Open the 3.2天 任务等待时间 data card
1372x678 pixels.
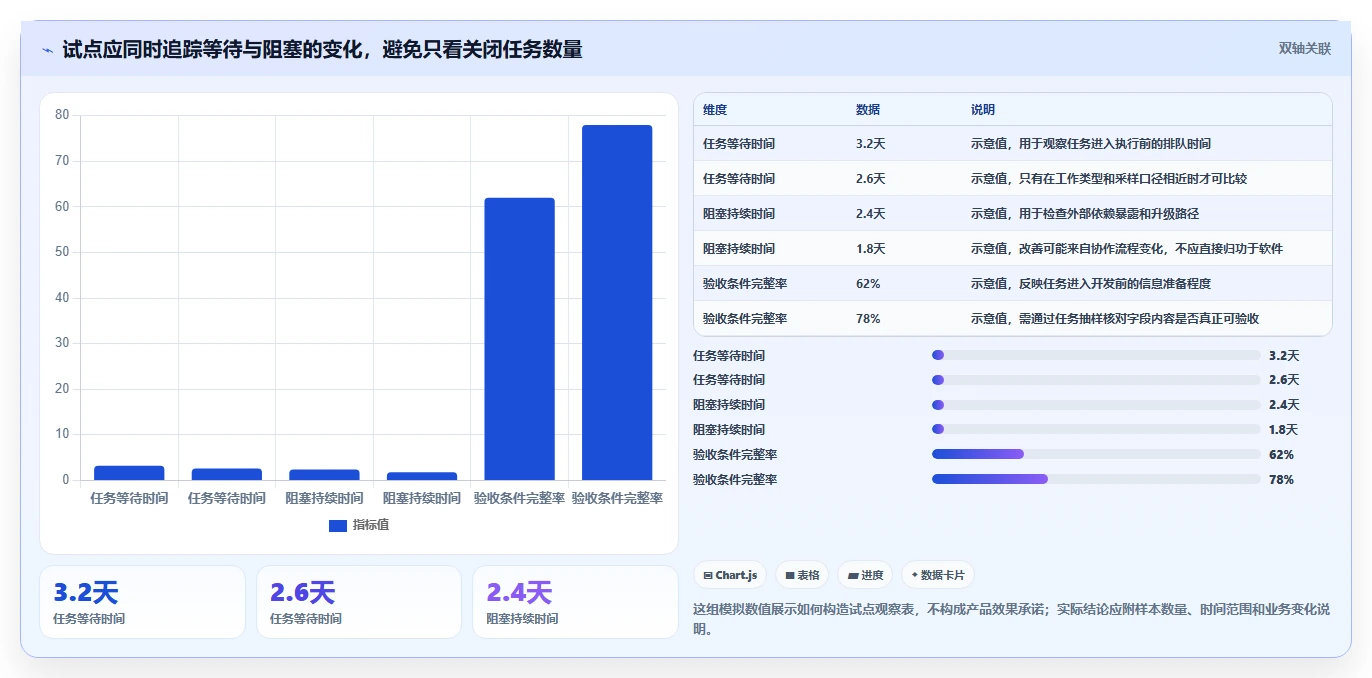pos(142,602)
